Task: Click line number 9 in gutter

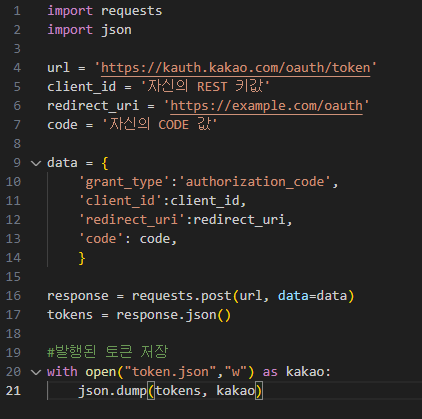Action: tap(17, 163)
